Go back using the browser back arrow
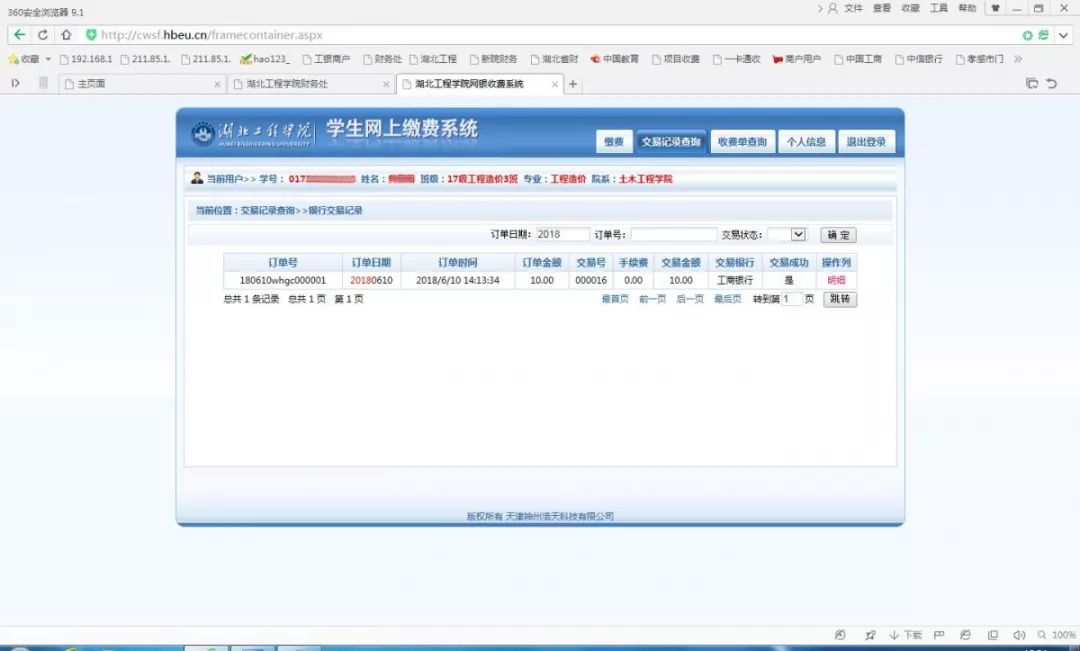 pos(19,34)
